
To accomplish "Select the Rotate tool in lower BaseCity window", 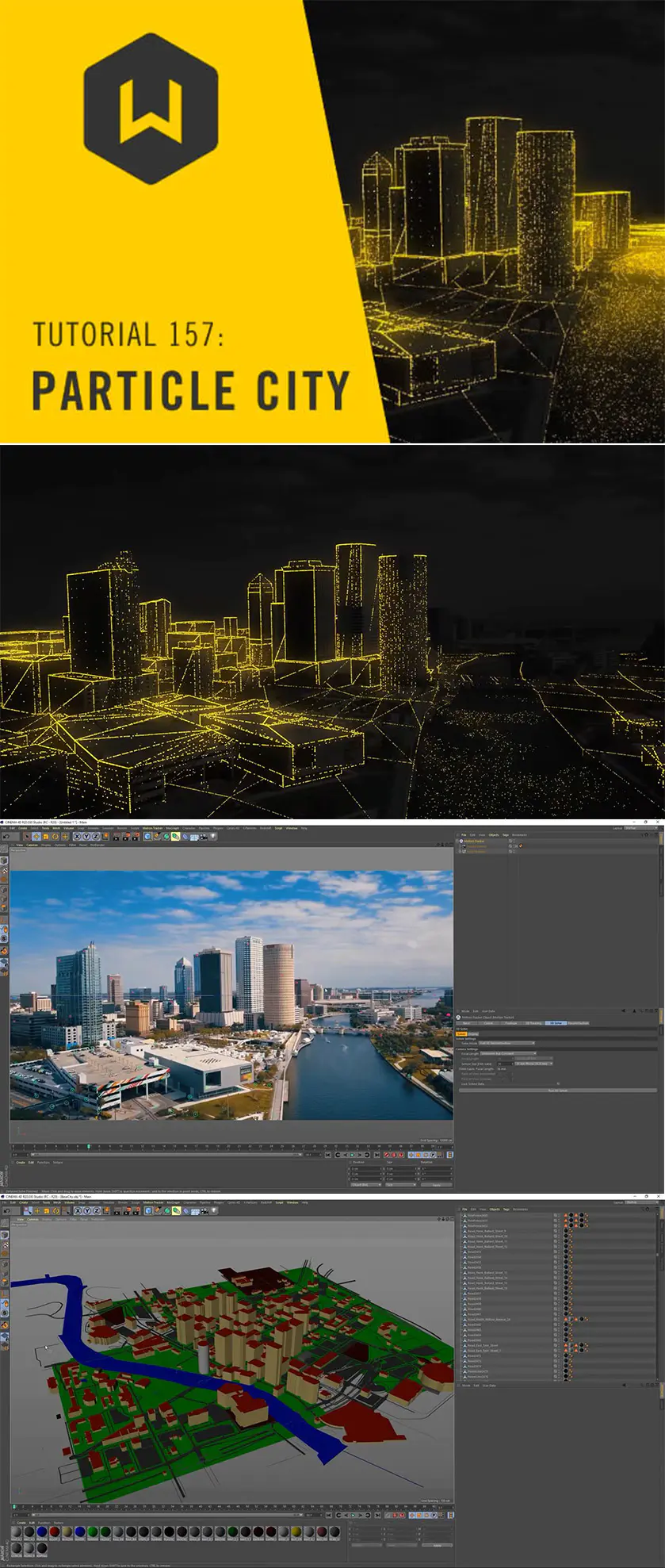I will [55, 1211].
